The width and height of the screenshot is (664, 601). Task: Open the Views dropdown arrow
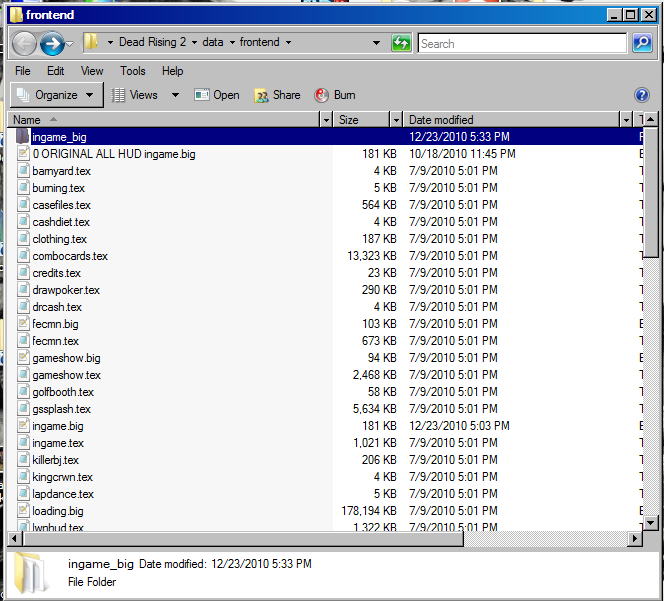click(x=175, y=95)
